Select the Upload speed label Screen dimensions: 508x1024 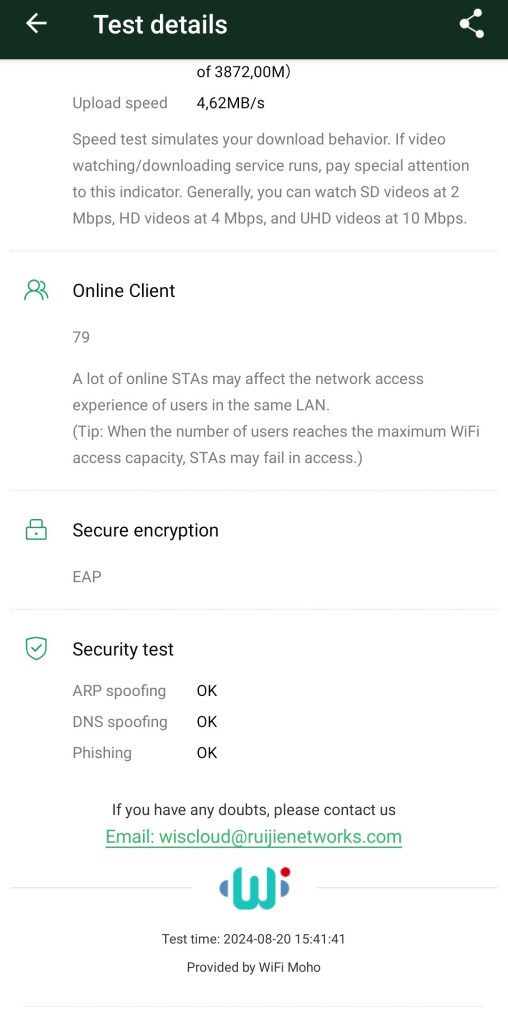tap(119, 103)
